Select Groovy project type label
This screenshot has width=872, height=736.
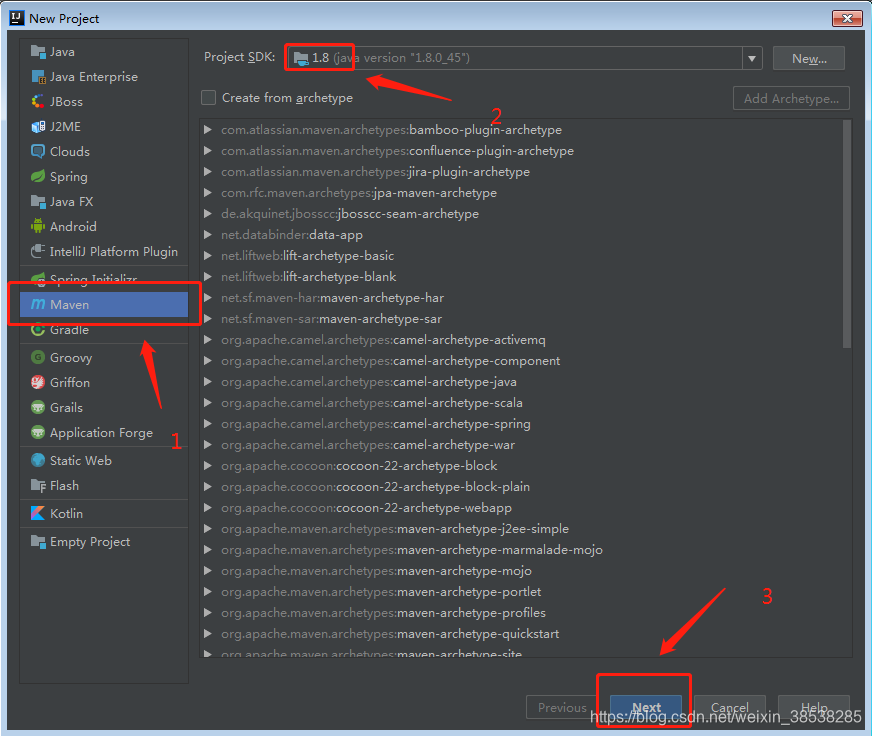pyautogui.click(x=71, y=358)
